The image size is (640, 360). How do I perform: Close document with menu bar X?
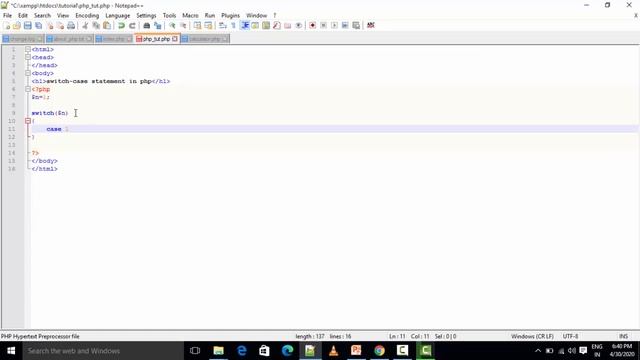pos(636,16)
